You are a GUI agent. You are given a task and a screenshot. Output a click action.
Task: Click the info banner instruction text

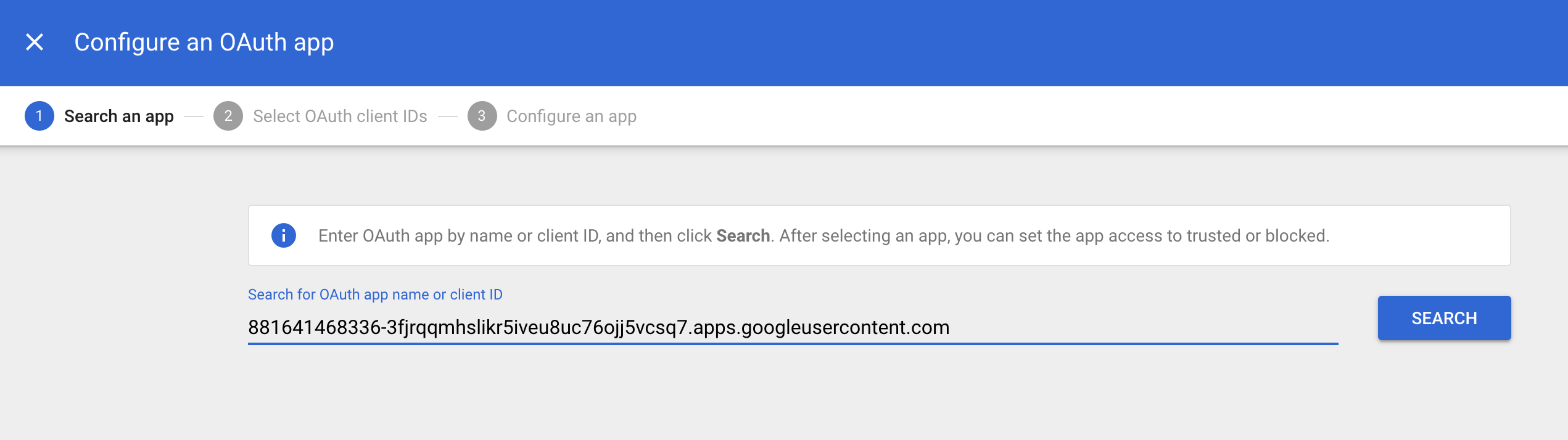823,236
